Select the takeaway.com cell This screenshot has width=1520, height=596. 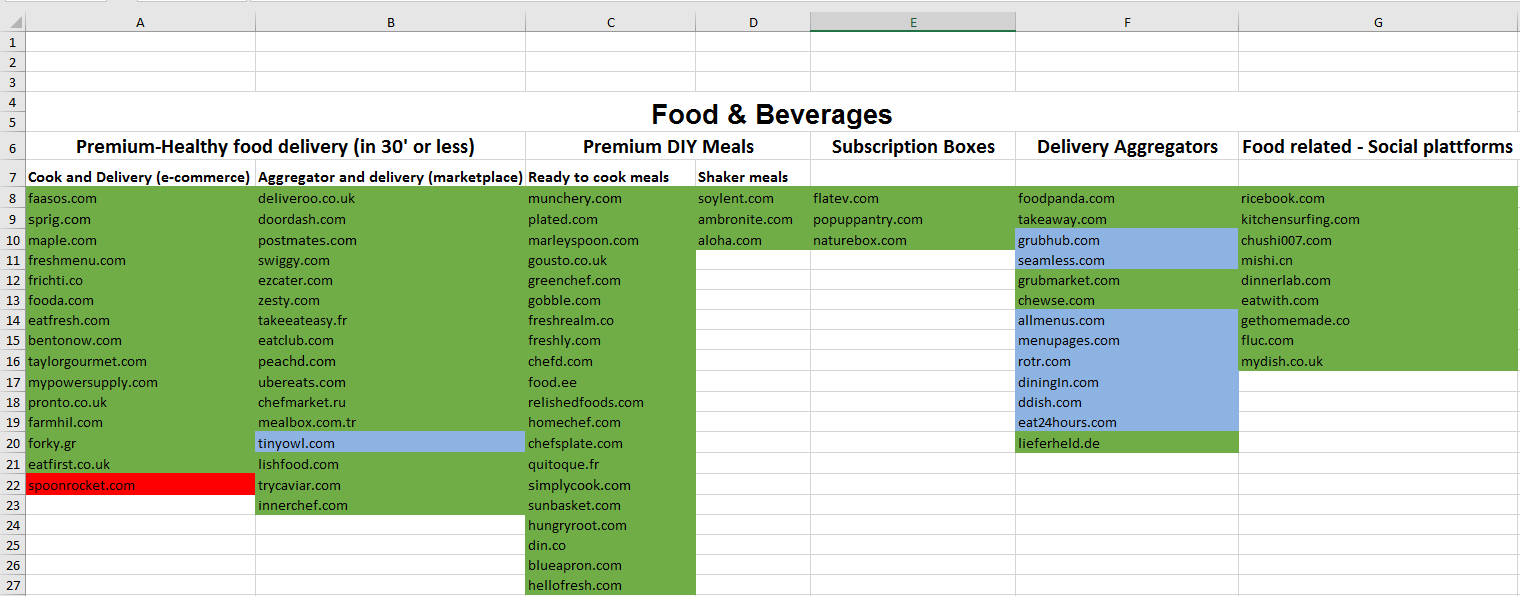1127,219
